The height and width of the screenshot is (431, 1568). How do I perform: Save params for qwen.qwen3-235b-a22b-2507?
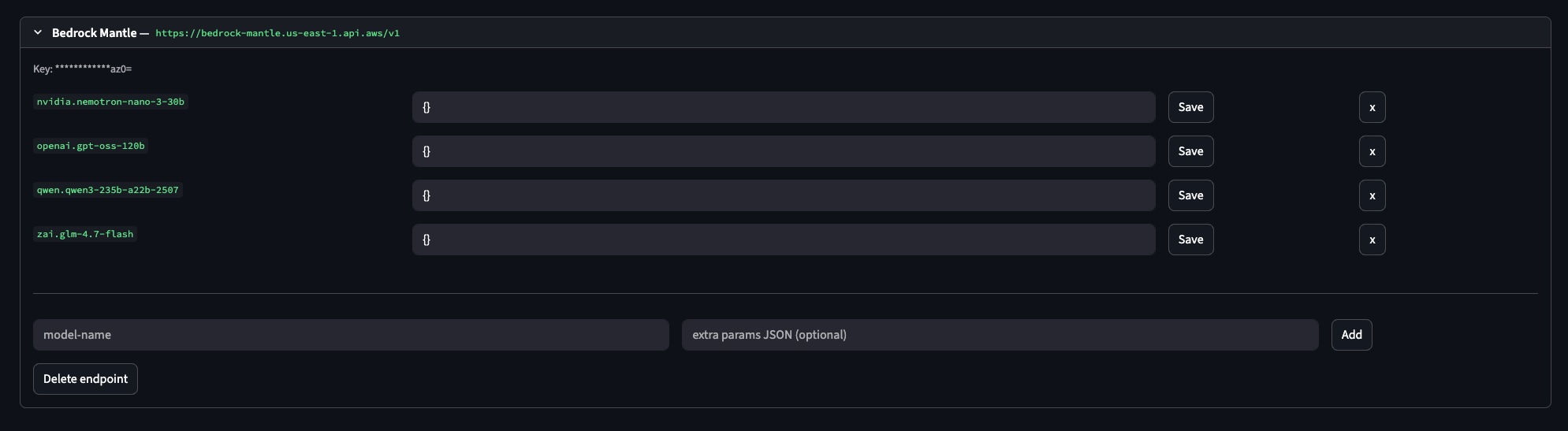click(1190, 195)
